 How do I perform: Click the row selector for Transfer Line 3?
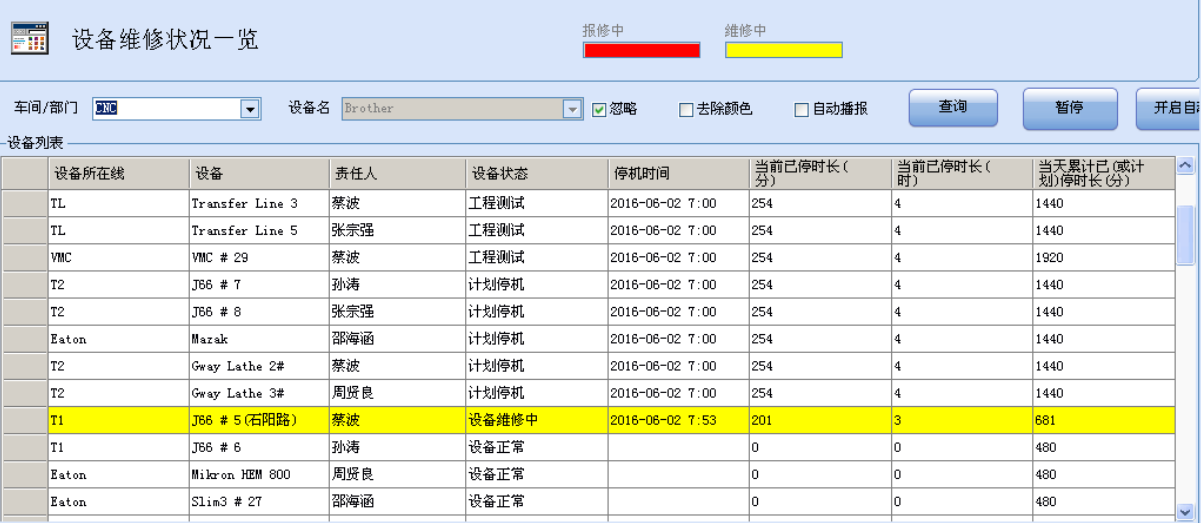click(x=24, y=203)
